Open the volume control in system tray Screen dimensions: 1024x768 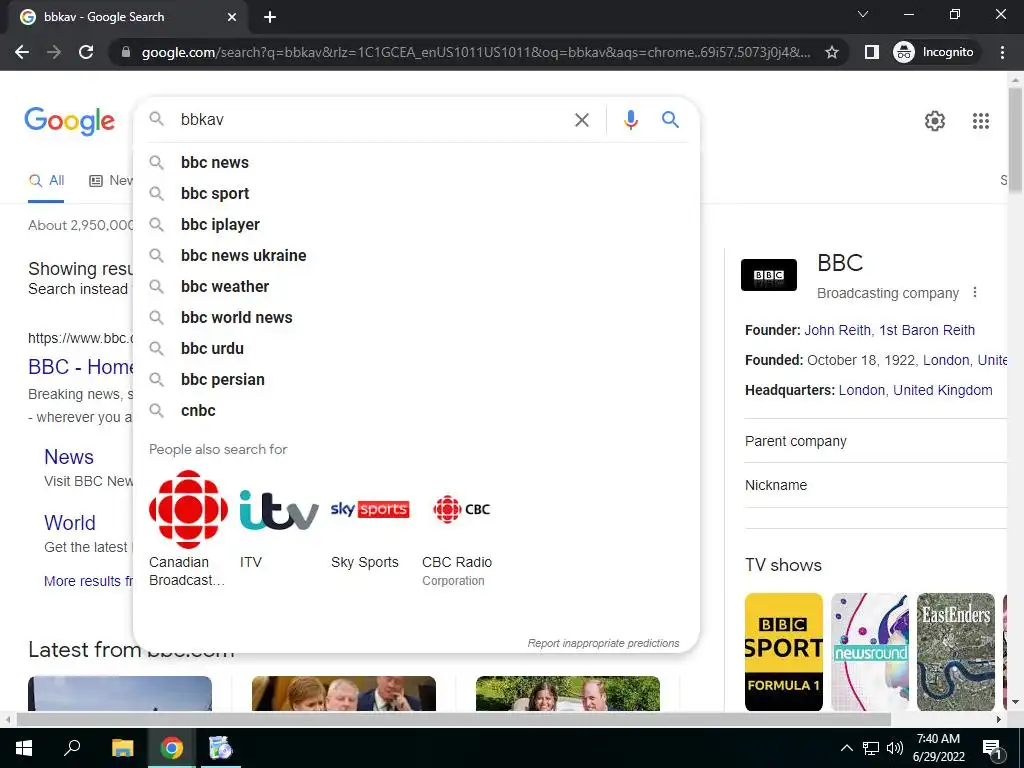click(x=895, y=748)
